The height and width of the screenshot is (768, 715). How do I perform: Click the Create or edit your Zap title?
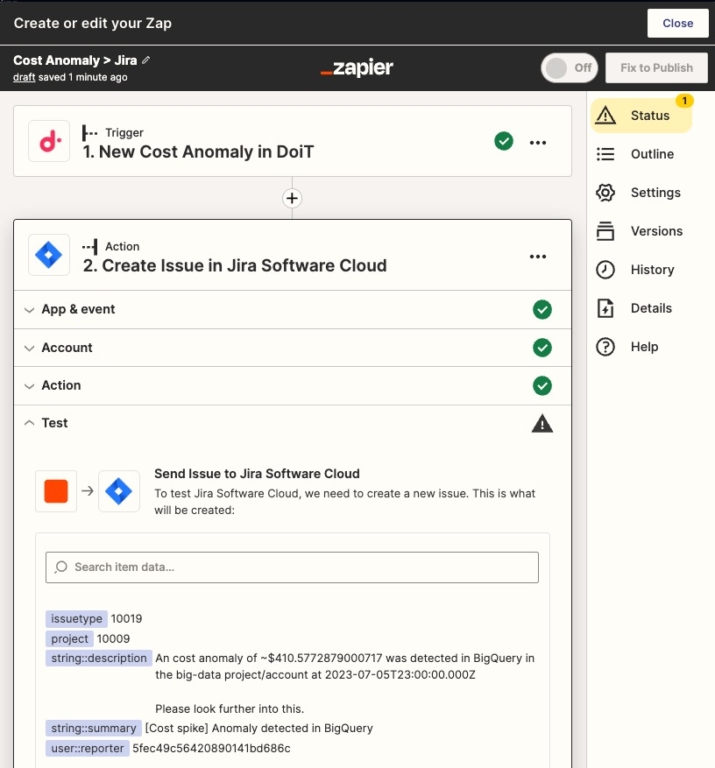pos(93,23)
